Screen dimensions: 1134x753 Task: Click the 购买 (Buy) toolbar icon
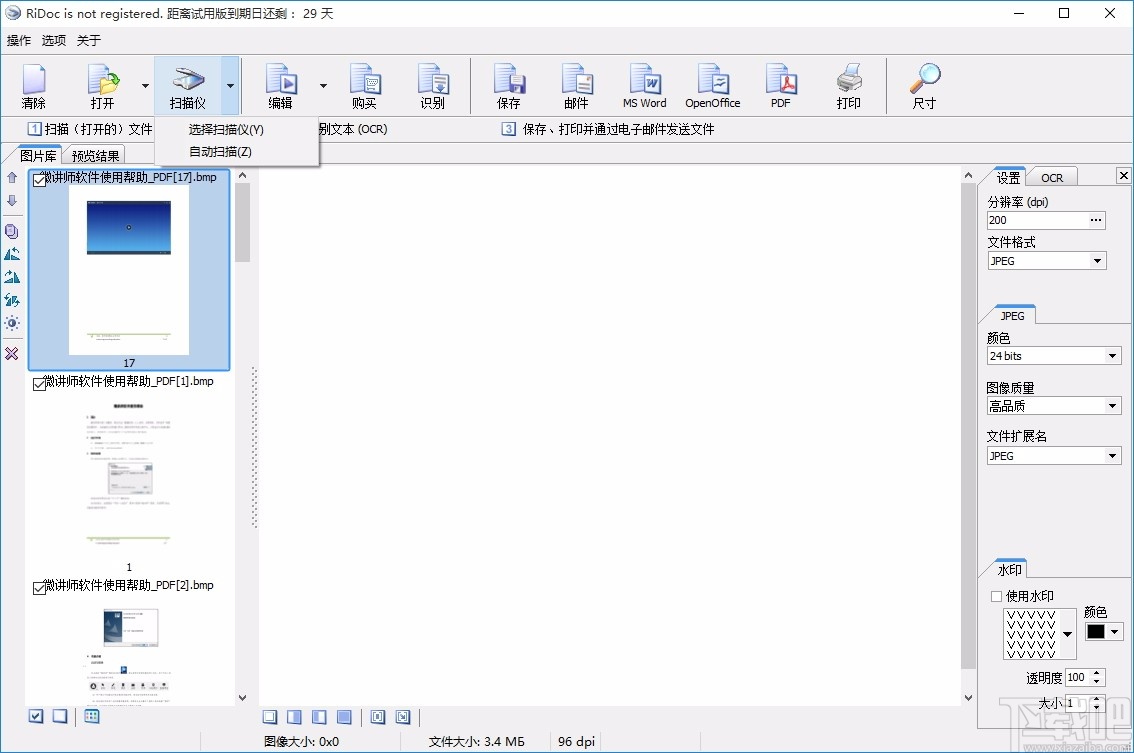364,85
